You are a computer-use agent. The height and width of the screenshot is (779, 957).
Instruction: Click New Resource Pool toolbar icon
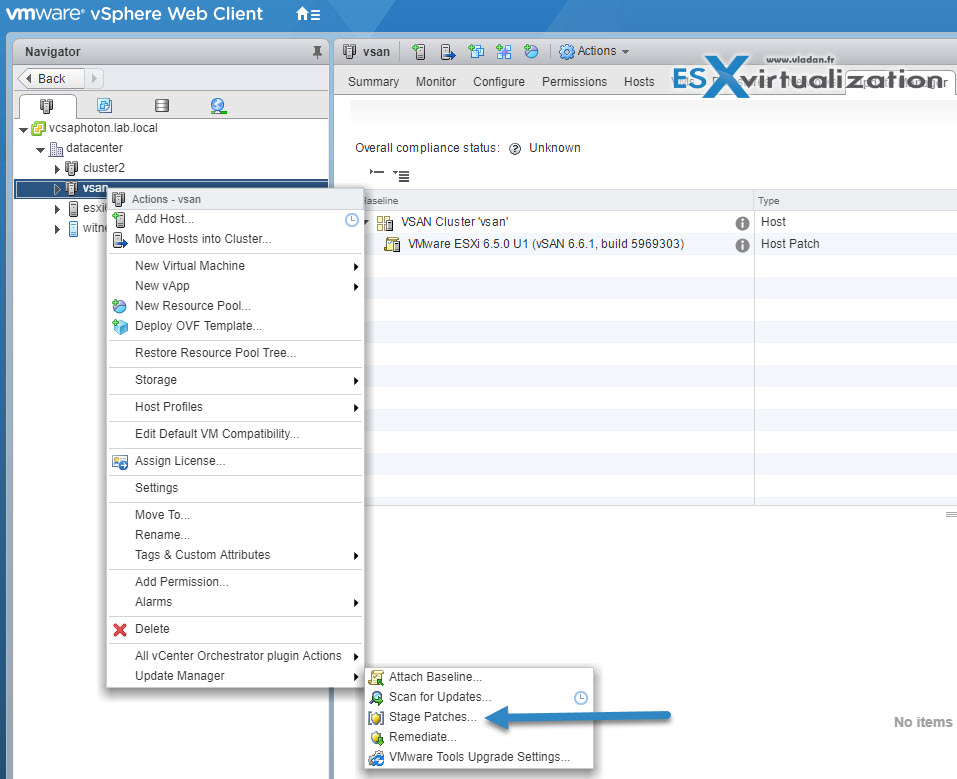click(531, 52)
